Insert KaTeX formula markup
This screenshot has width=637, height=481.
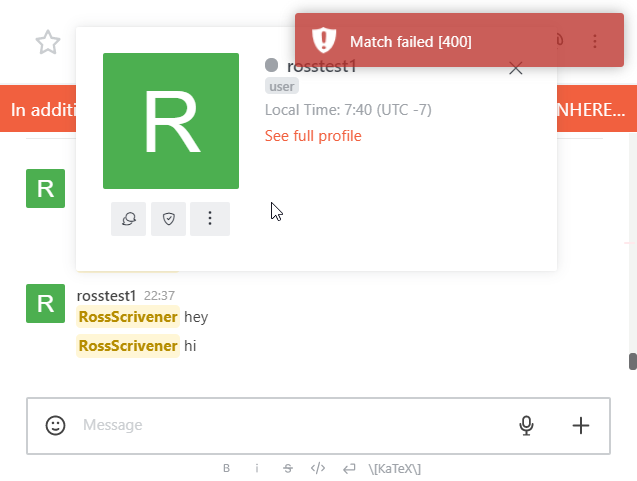394,468
